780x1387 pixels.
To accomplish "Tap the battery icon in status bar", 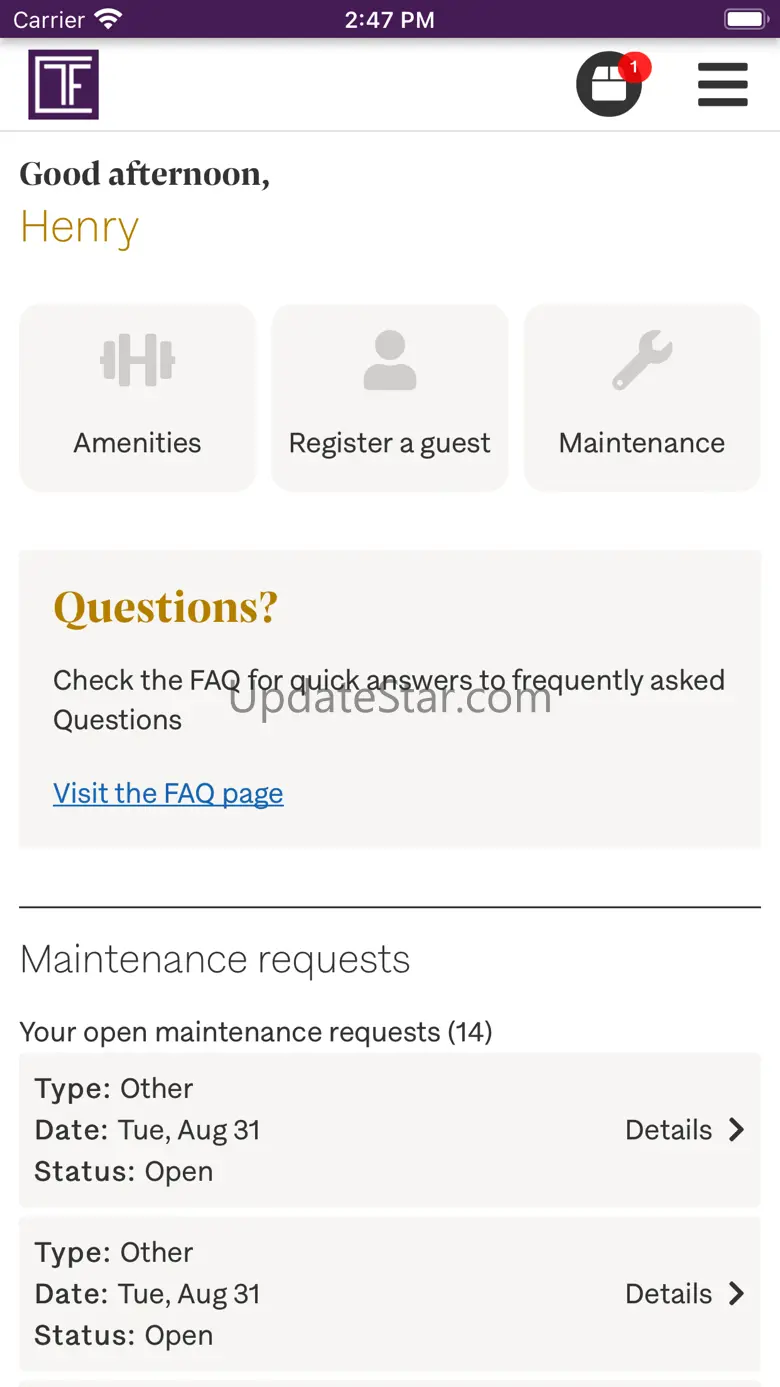I will (744, 19).
